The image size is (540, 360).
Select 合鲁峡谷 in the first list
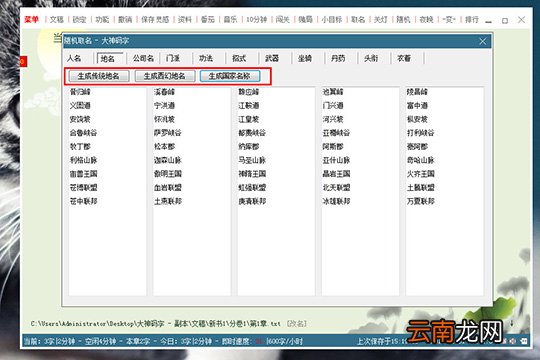coord(83,133)
